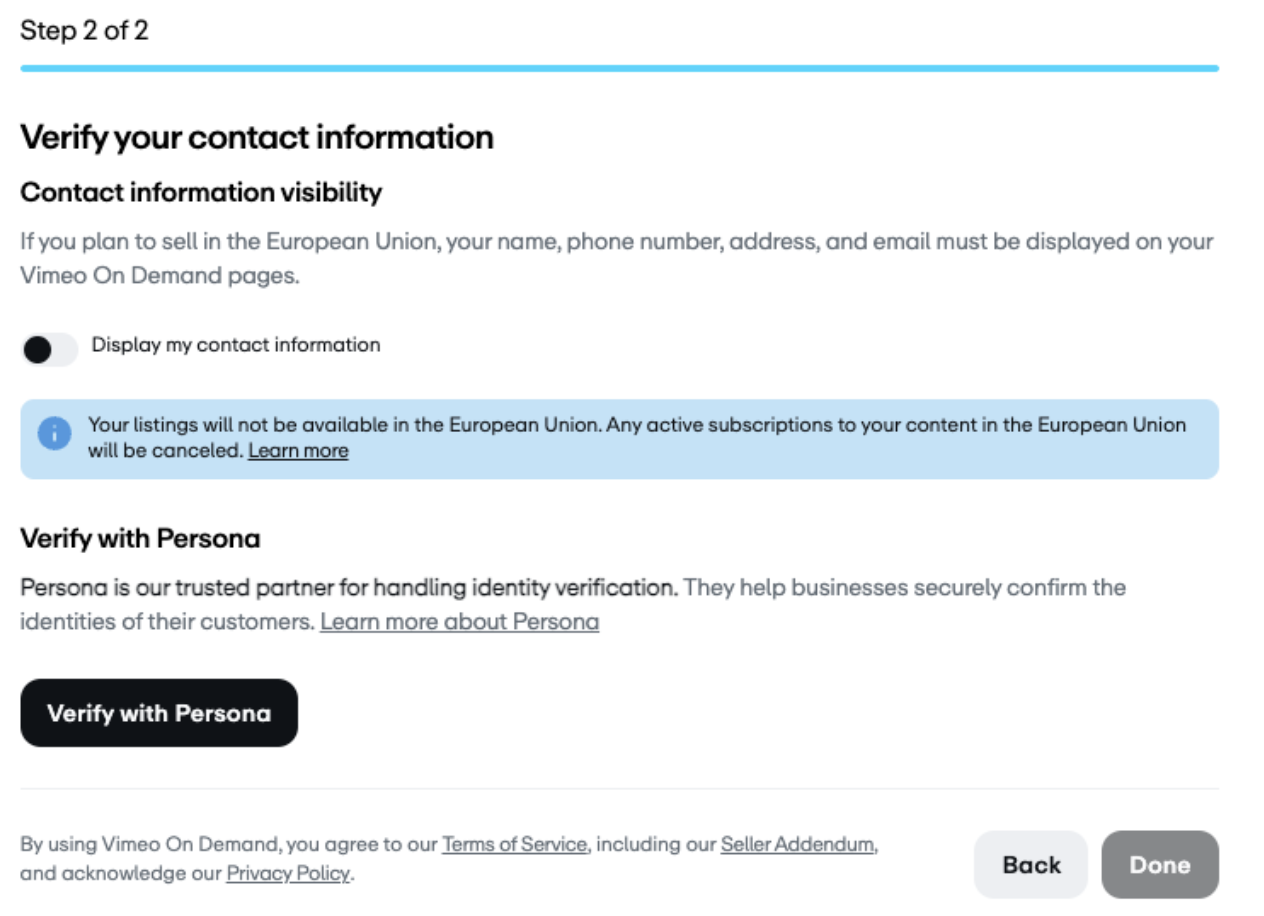Click the European Union selling requirements paragraph
The image size is (1264, 916).
(617, 259)
